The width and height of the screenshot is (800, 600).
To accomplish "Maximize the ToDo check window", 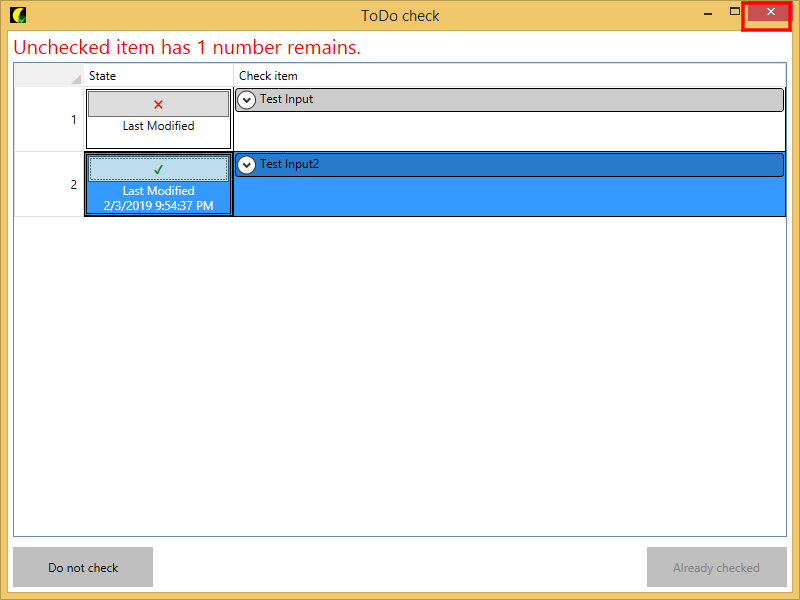I will [x=735, y=12].
